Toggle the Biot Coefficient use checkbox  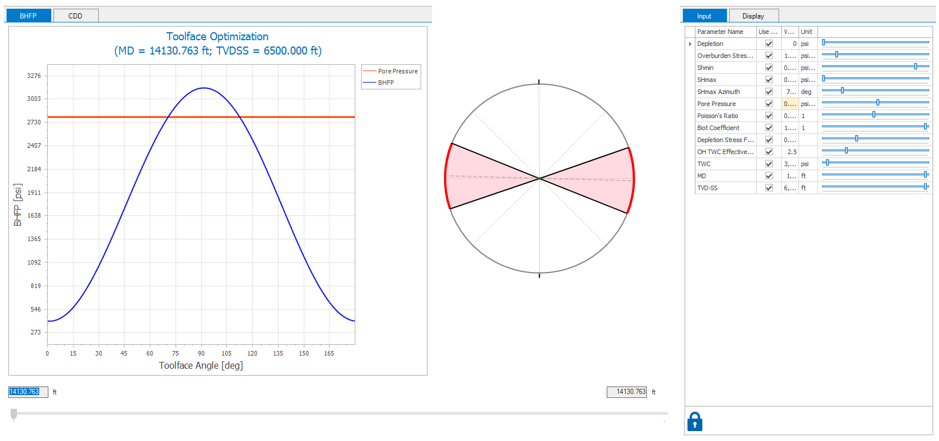click(x=769, y=128)
